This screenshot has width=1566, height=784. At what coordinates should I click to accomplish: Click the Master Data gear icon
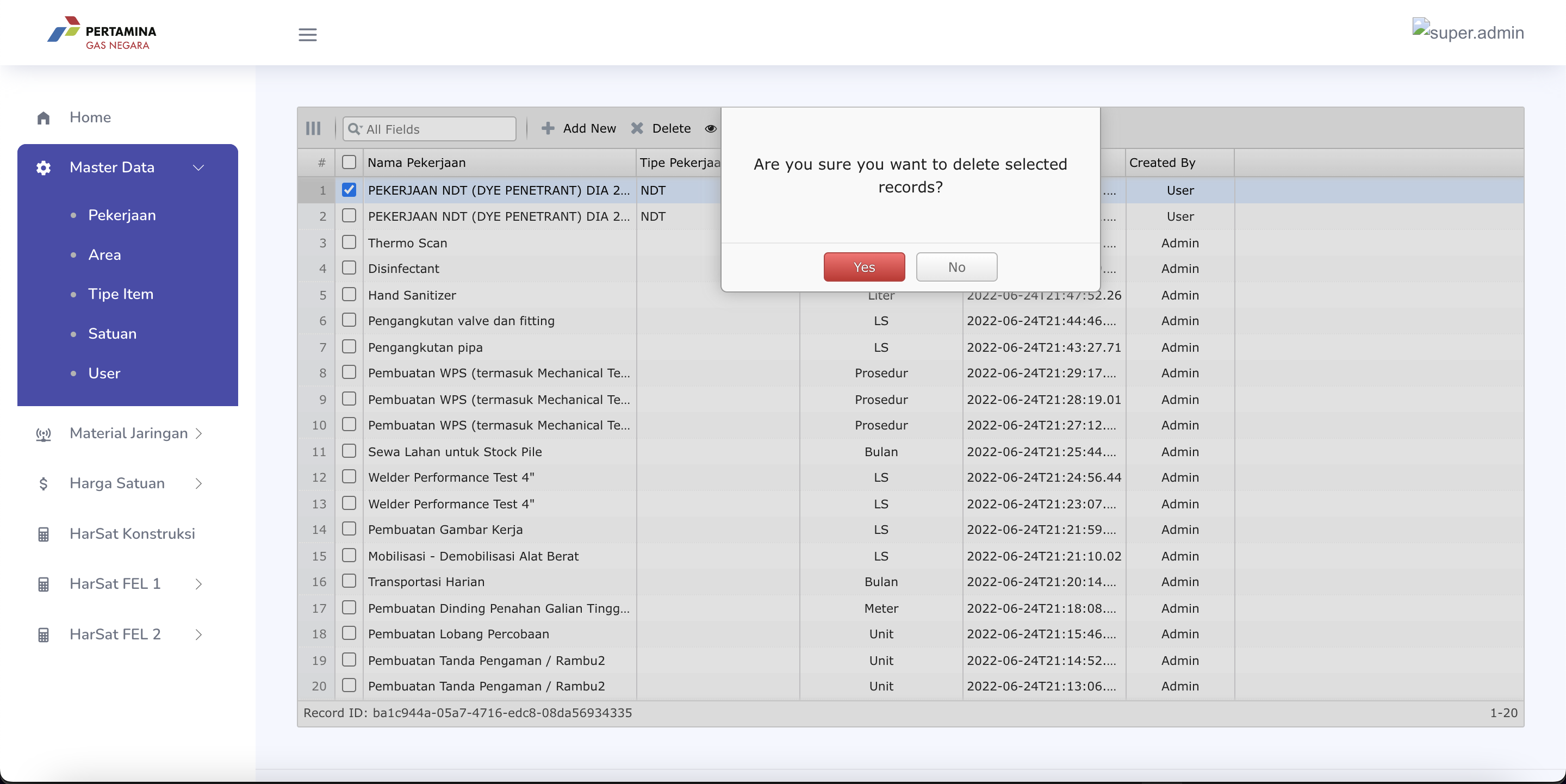(43, 168)
